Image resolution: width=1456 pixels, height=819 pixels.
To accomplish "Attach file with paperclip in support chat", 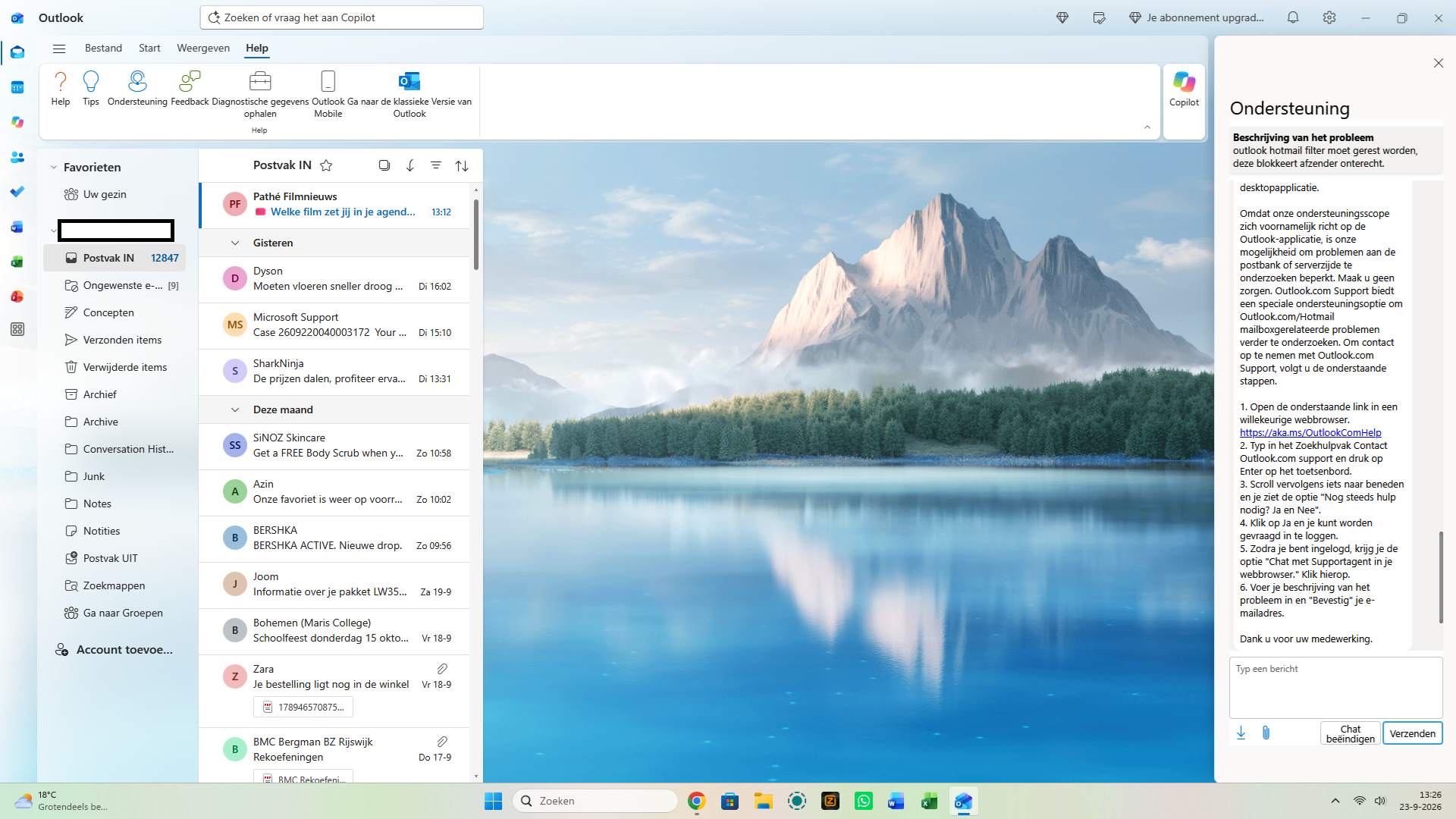I will pyautogui.click(x=1266, y=733).
